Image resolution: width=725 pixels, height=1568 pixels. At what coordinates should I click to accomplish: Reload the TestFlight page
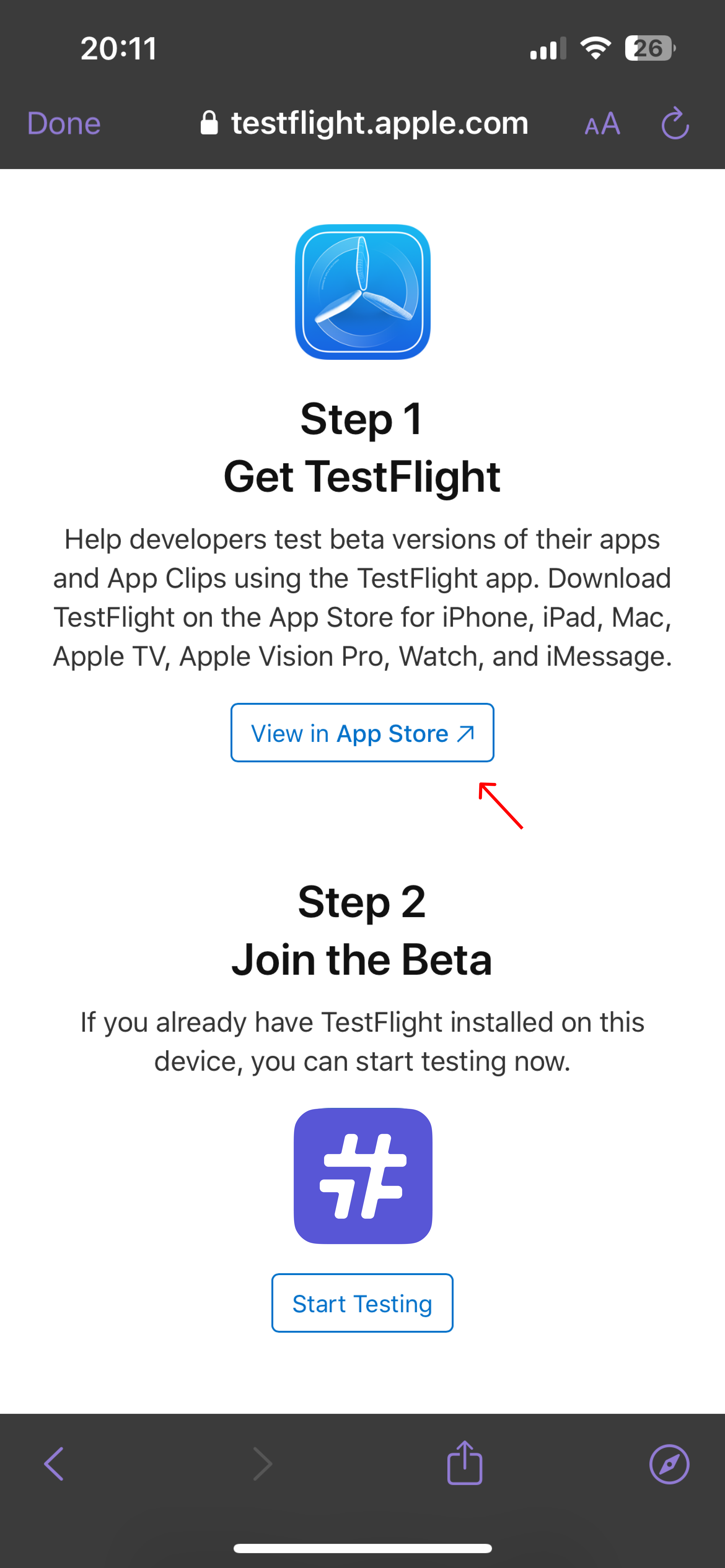pyautogui.click(x=675, y=124)
